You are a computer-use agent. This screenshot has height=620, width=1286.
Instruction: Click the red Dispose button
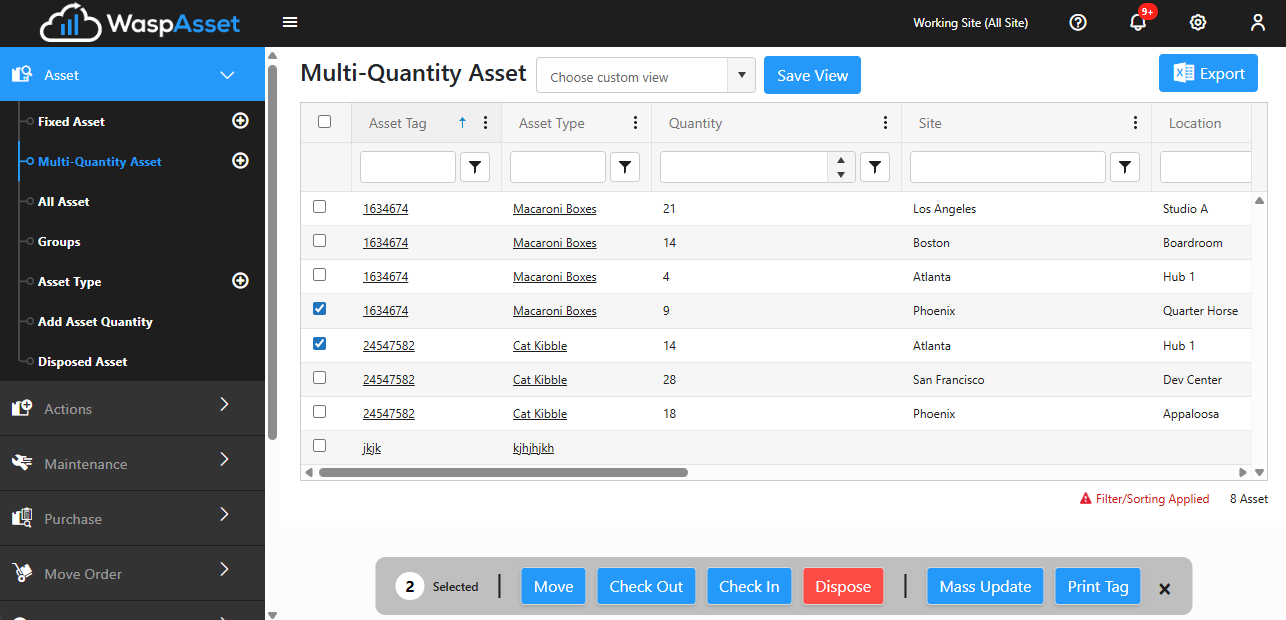click(x=843, y=586)
